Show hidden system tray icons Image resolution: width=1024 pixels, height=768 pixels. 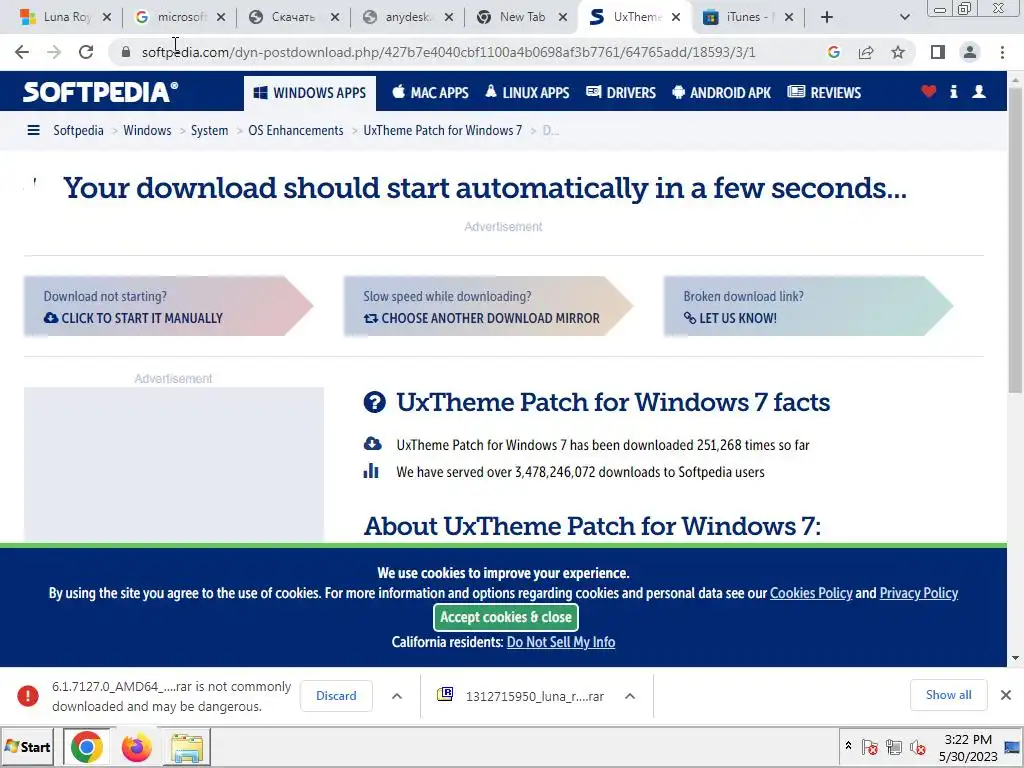point(848,746)
